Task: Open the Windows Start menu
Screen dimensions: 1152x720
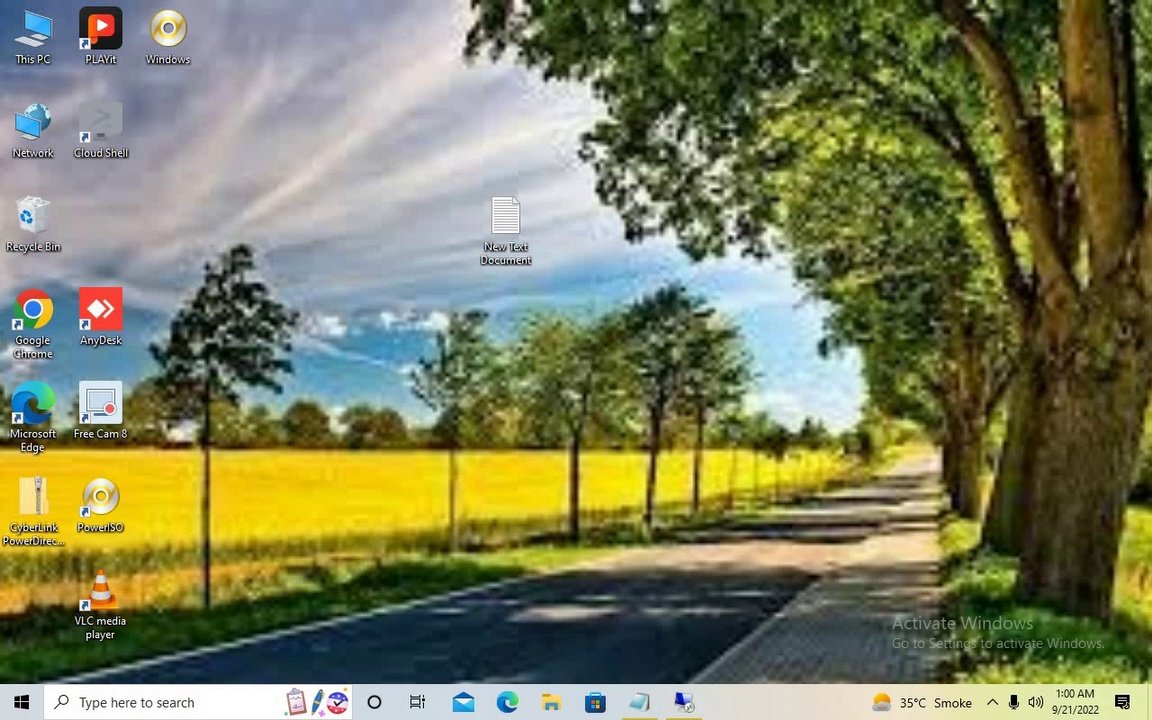Action: tap(21, 702)
